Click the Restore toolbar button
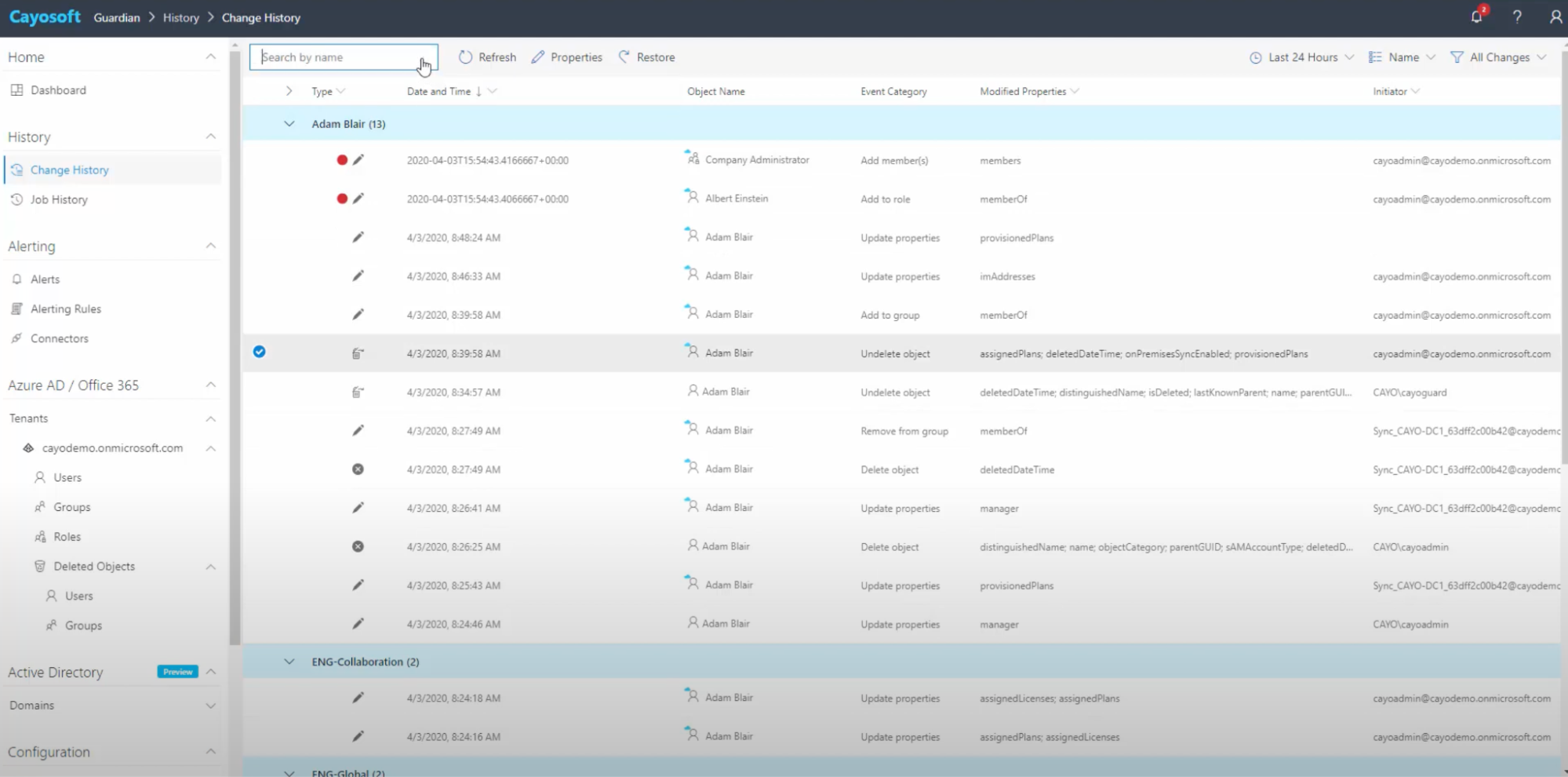 point(646,57)
